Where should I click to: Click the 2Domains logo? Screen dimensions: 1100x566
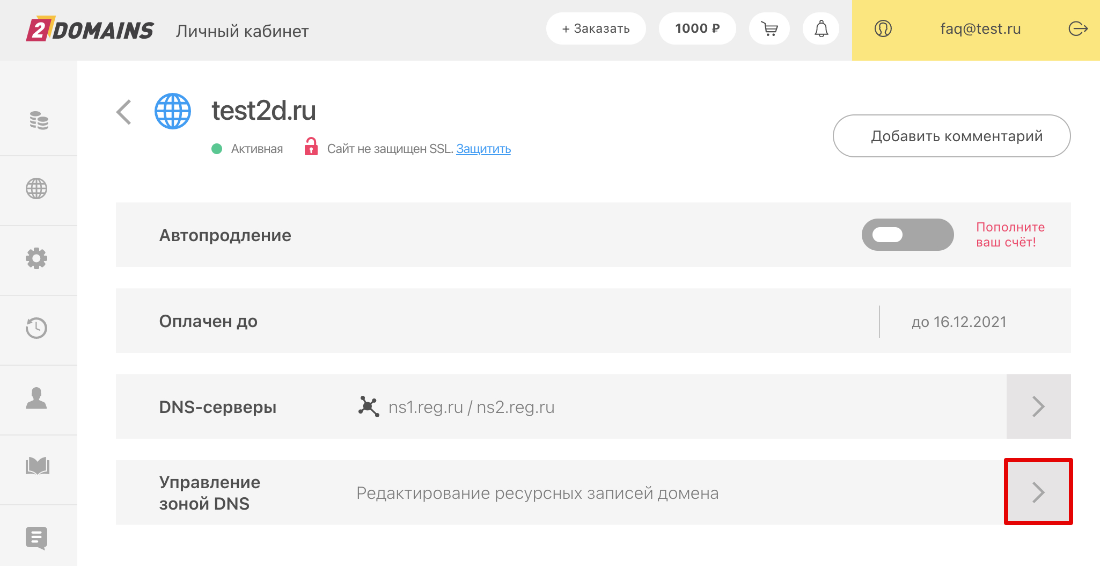(x=90, y=30)
